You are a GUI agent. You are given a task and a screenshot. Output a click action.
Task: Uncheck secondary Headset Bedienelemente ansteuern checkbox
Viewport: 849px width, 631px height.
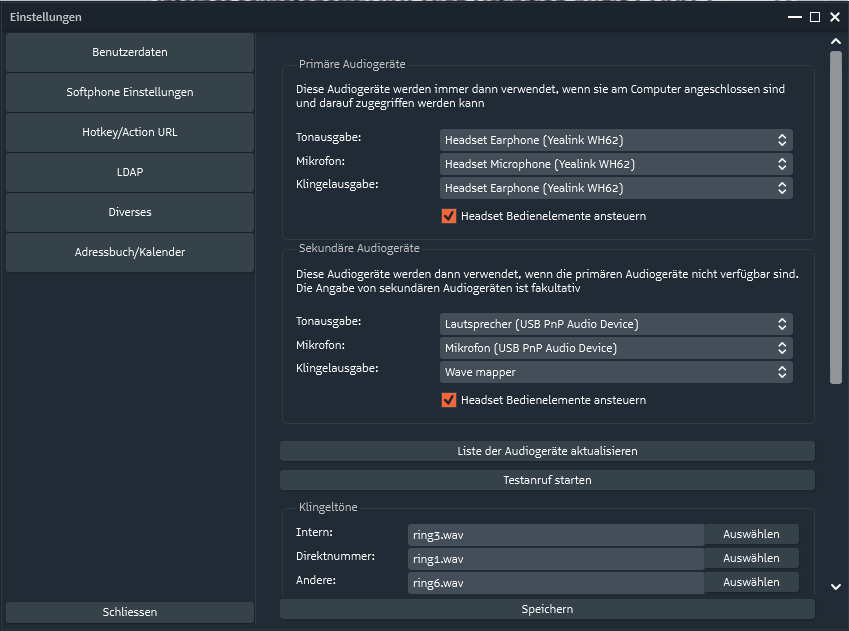(448, 400)
